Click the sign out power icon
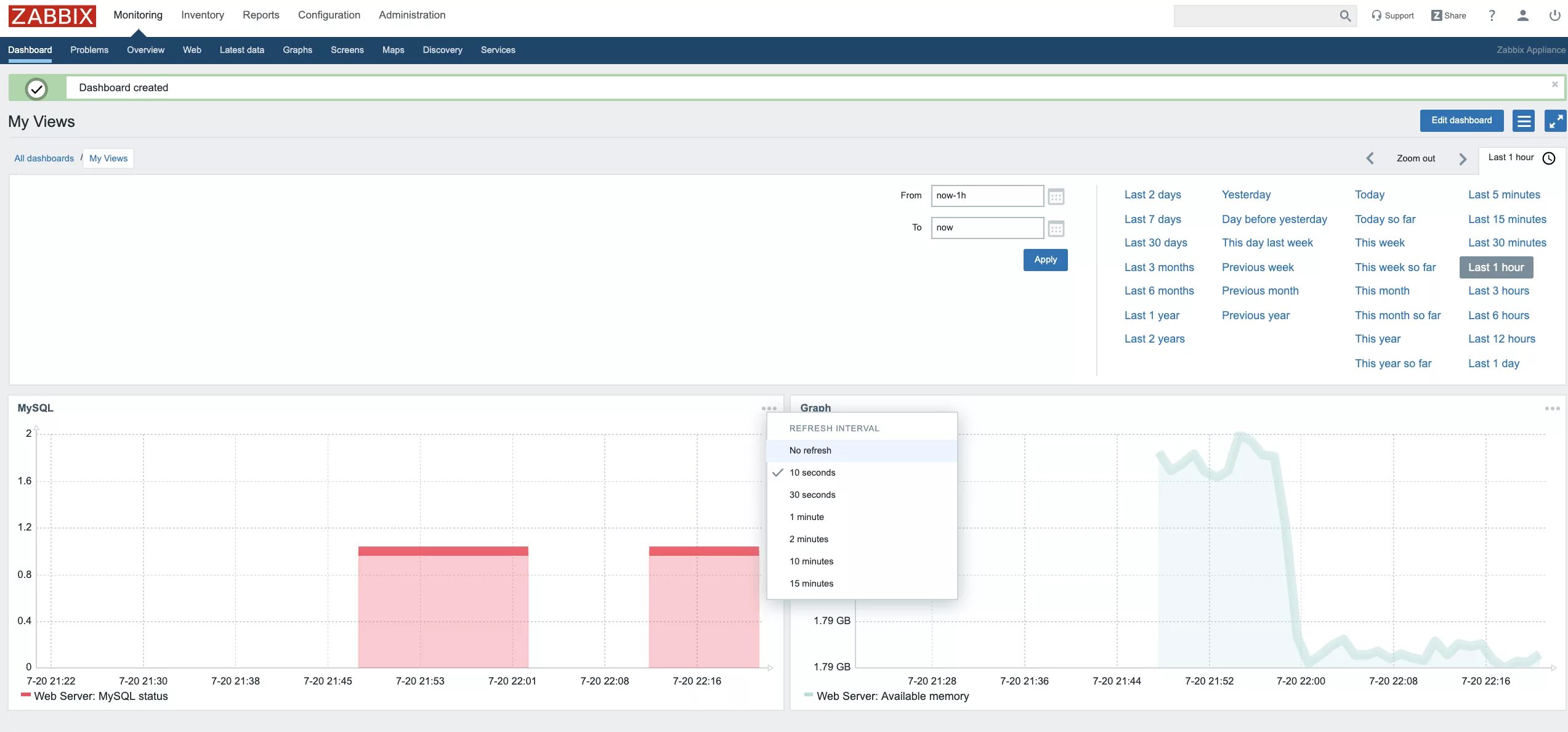 (x=1554, y=15)
